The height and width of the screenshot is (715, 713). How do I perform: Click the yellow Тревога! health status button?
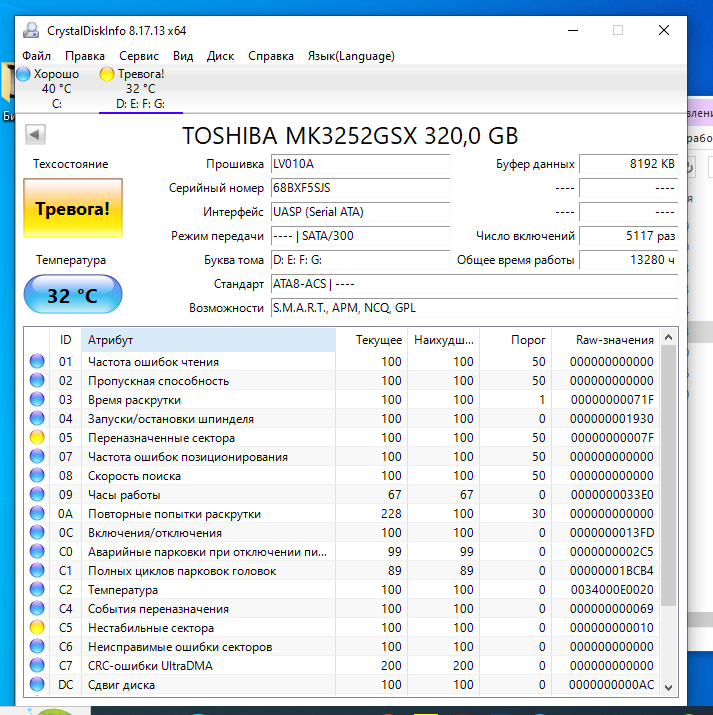[x=73, y=208]
